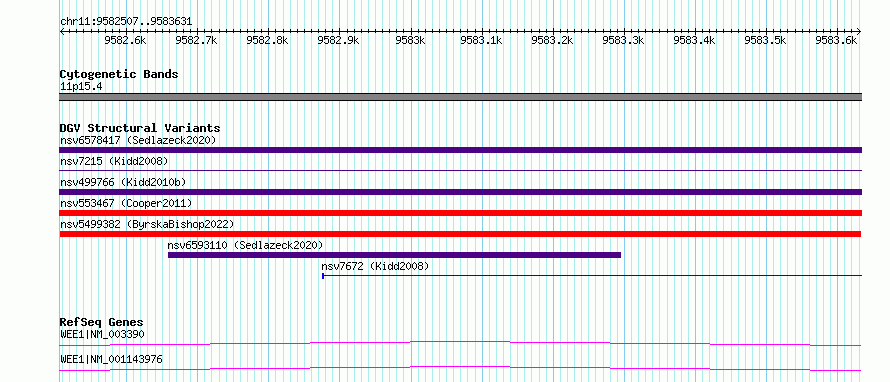Click the 11p15.4 band label
The image size is (890, 382).
point(81,87)
